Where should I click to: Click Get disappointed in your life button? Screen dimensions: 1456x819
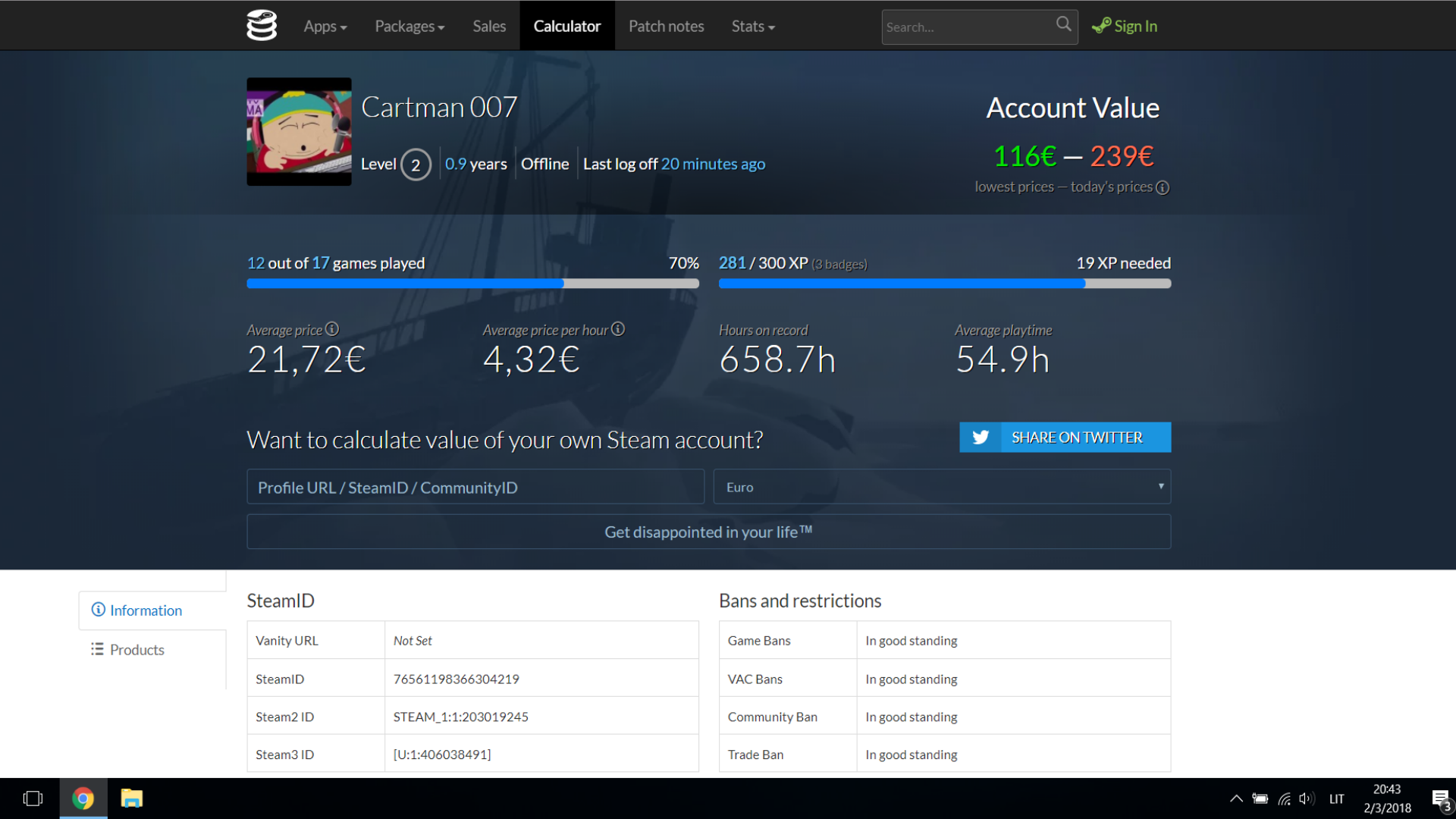point(708,532)
